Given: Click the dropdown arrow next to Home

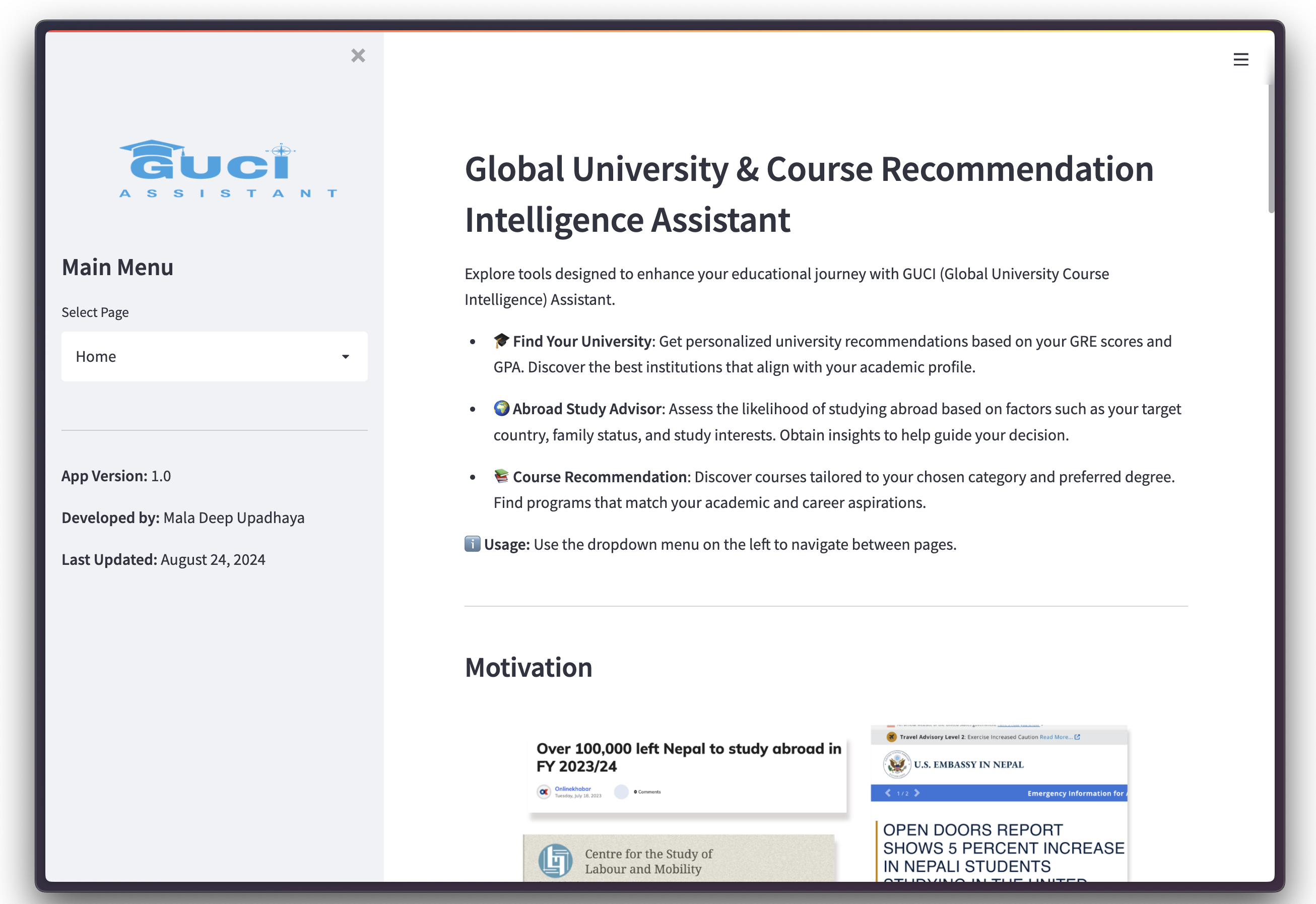Looking at the screenshot, I should click(x=346, y=356).
